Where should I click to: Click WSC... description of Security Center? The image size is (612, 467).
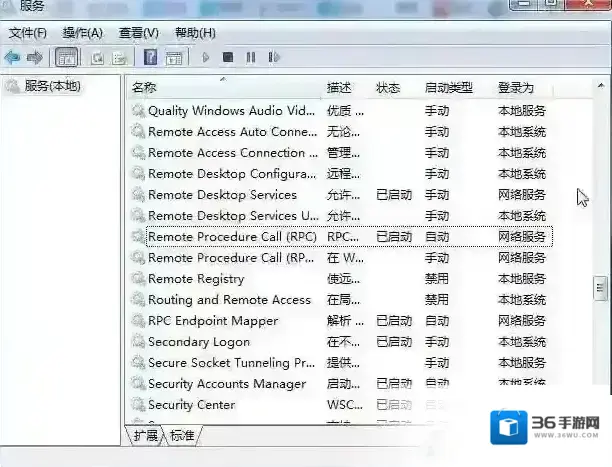[345, 405]
